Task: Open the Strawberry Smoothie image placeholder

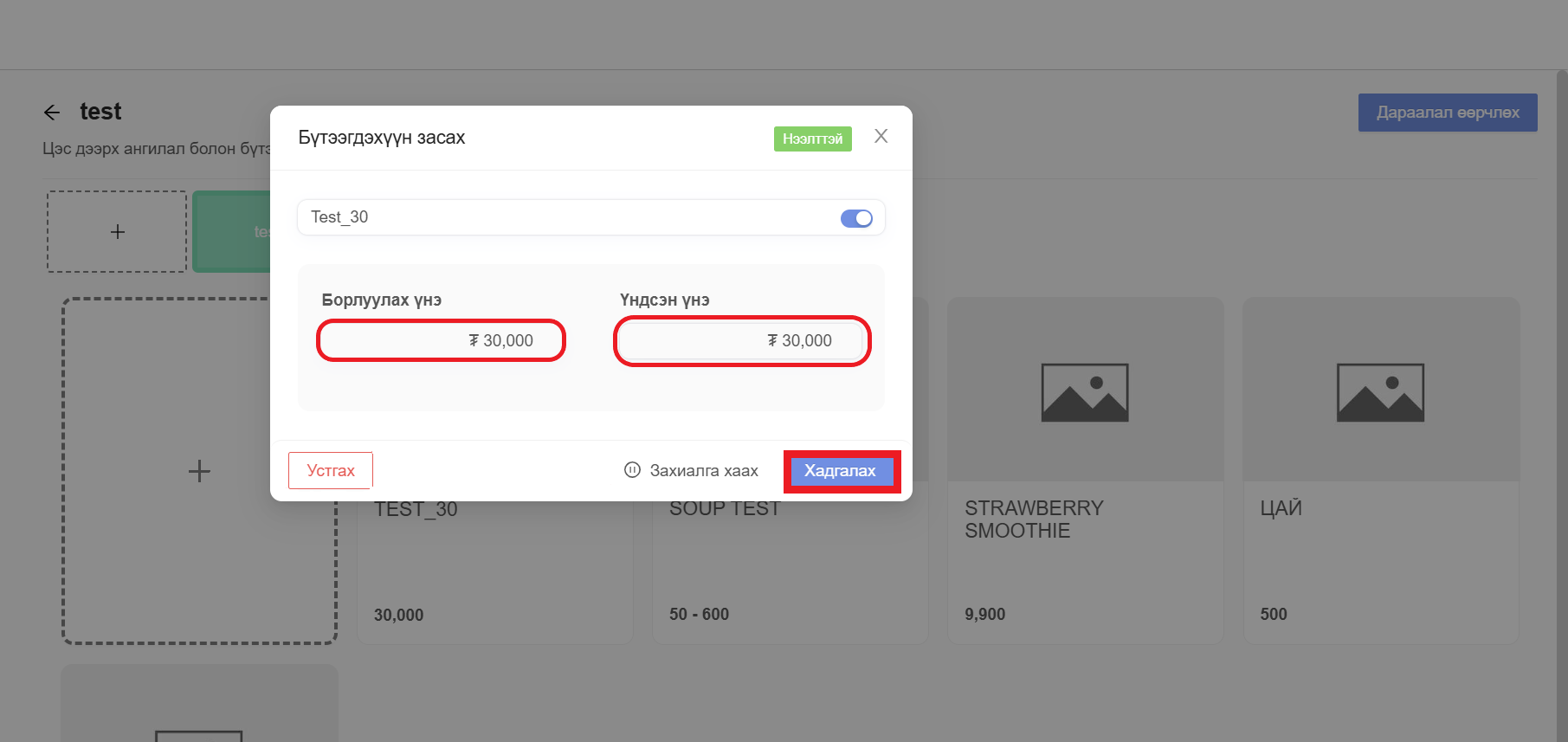Action: click(1084, 392)
